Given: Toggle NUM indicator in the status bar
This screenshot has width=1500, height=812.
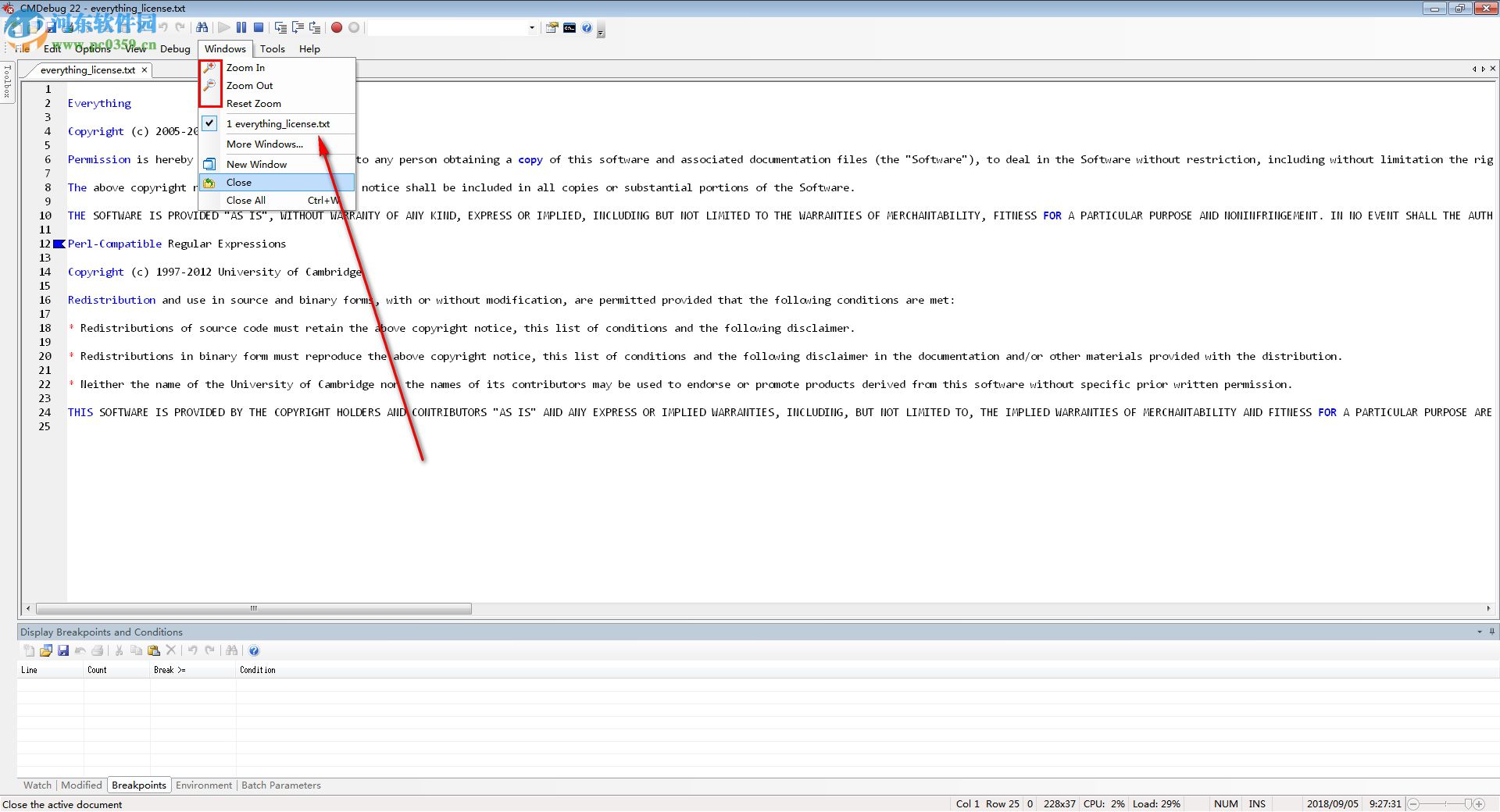Looking at the screenshot, I should (1225, 803).
